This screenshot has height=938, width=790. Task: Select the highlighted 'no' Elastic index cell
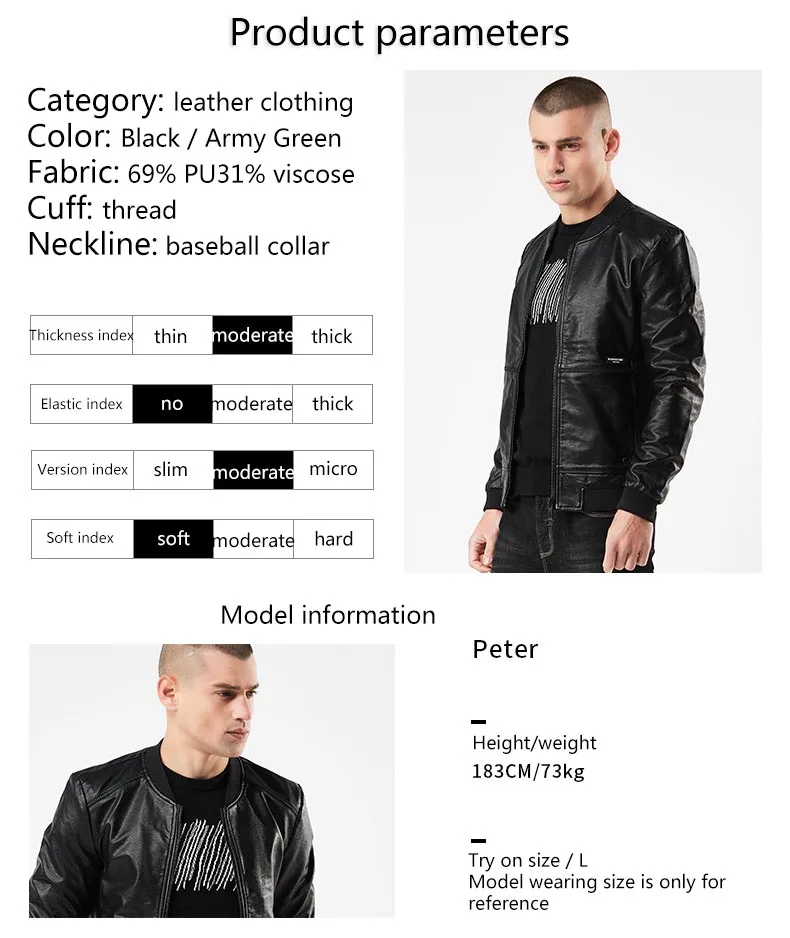click(x=172, y=404)
